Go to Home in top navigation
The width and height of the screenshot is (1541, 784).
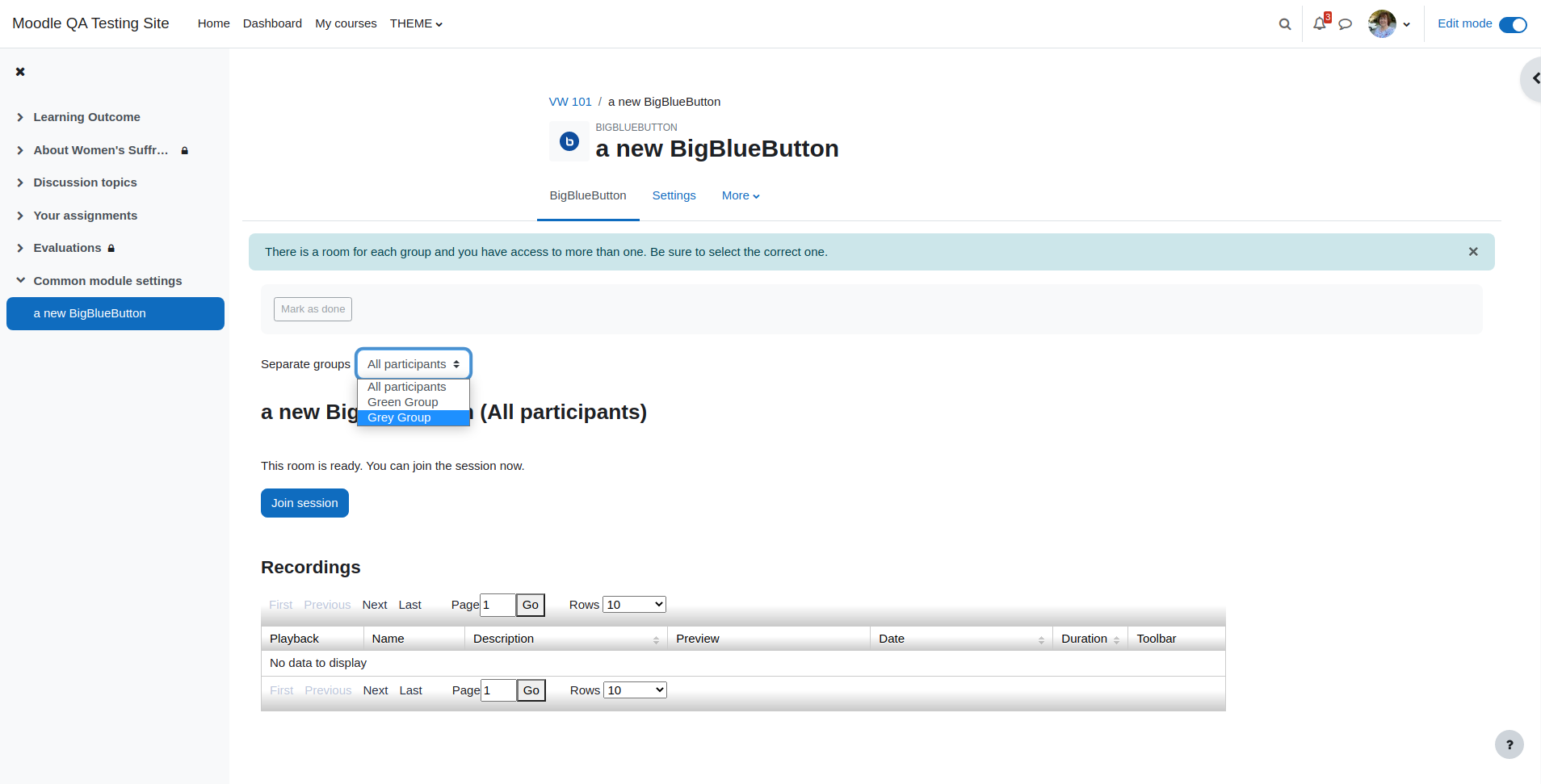click(x=213, y=23)
